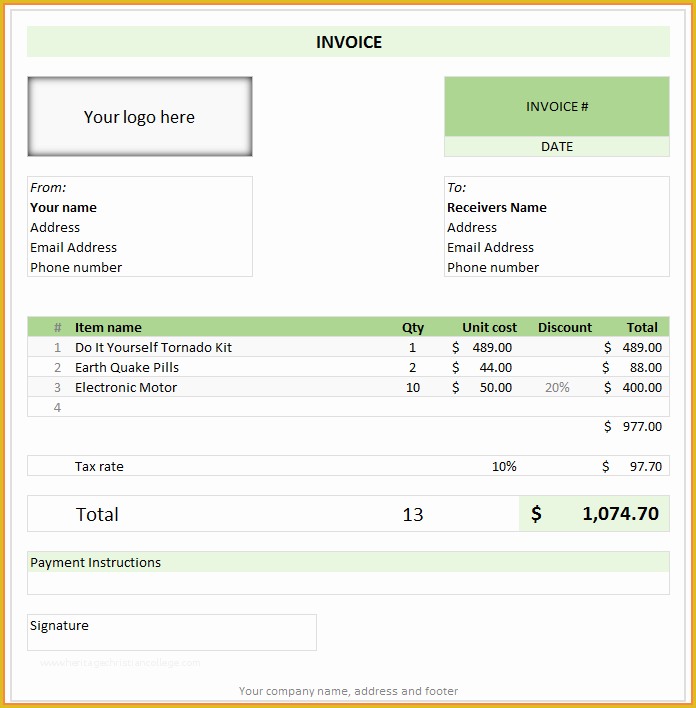
Task: Click the 1,074.70 grand total
Action: click(x=621, y=513)
